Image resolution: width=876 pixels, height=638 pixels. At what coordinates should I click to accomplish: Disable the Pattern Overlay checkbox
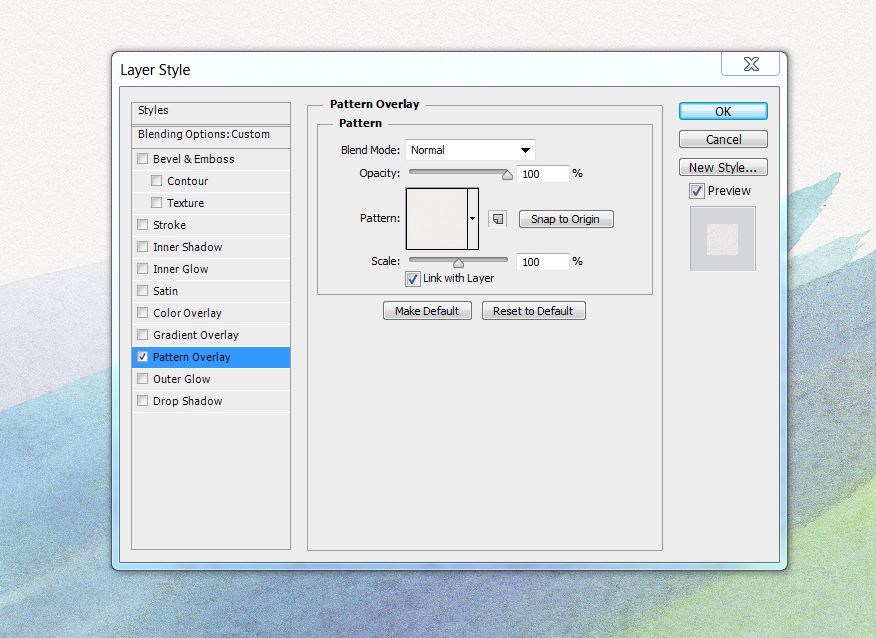[x=141, y=357]
